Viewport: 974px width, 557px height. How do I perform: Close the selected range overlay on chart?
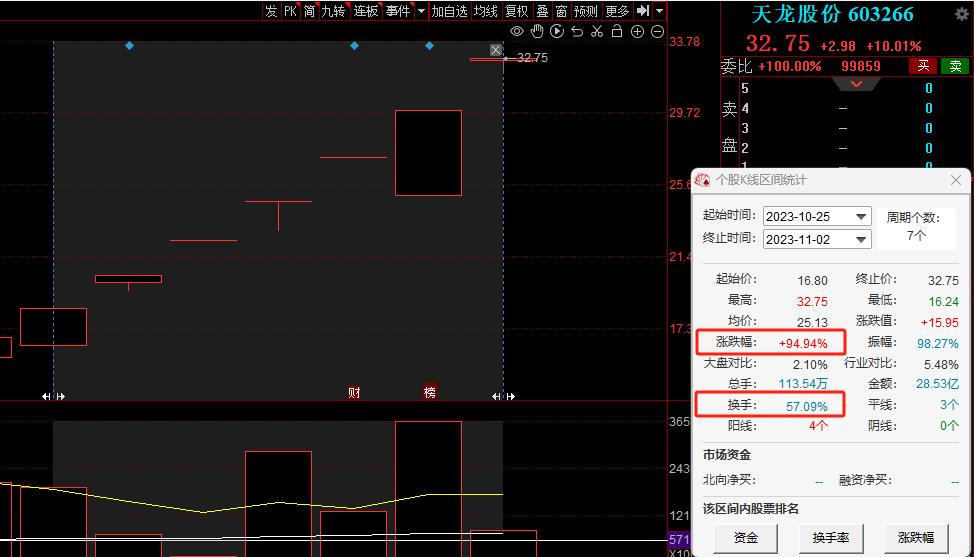click(x=496, y=50)
